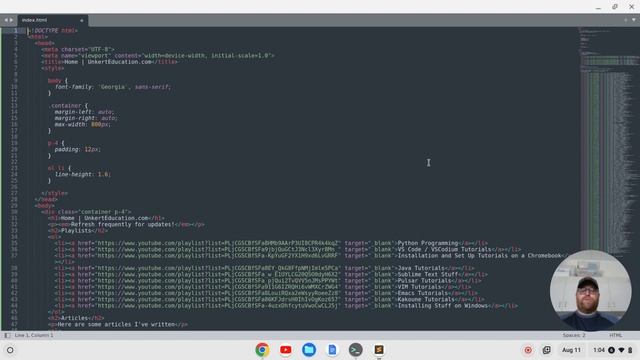Go to the next tab with right arrow
This screenshot has width=640, height=360.
(11, 20)
